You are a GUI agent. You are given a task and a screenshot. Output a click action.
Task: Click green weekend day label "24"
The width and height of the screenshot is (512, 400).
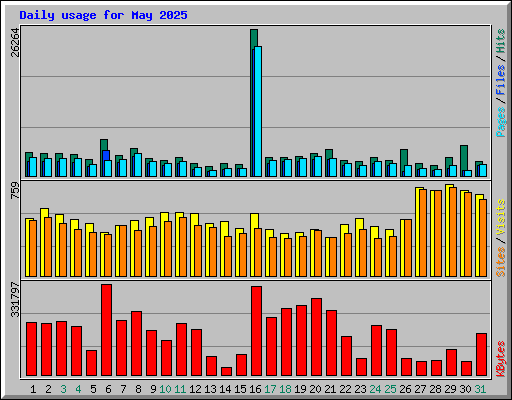pos(375,389)
